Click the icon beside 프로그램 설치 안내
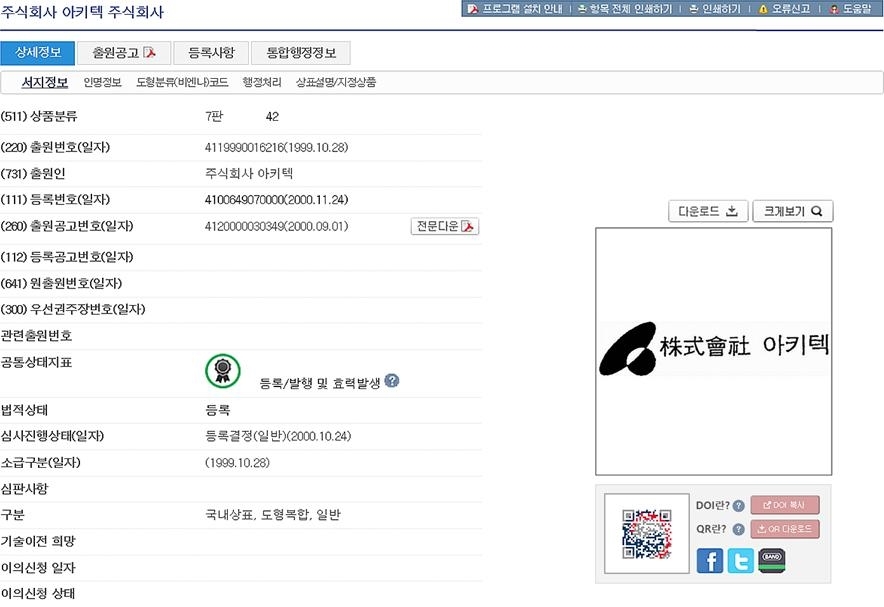The height and width of the screenshot is (607, 884). coord(472,9)
